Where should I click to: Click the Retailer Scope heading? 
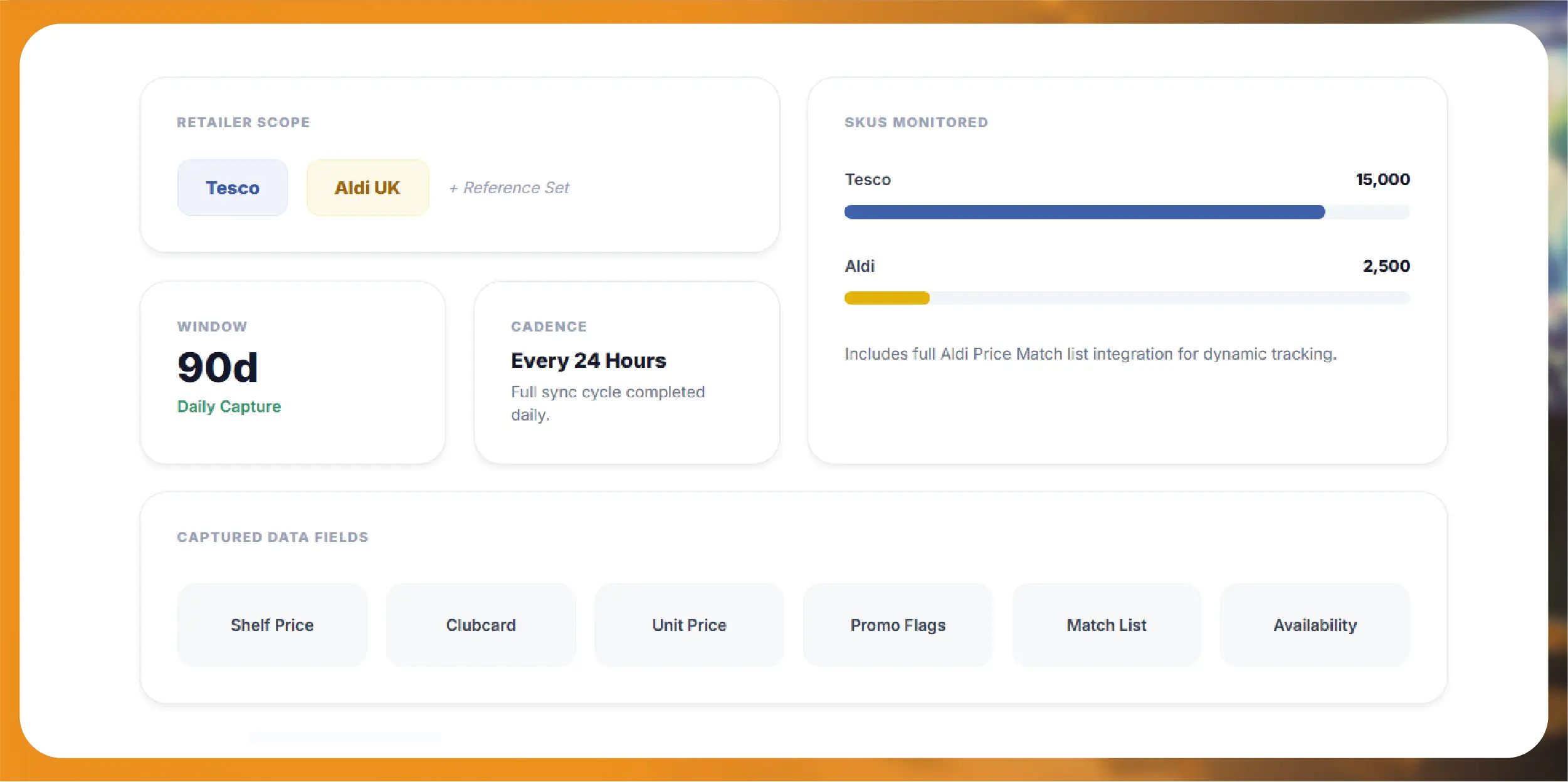(243, 122)
